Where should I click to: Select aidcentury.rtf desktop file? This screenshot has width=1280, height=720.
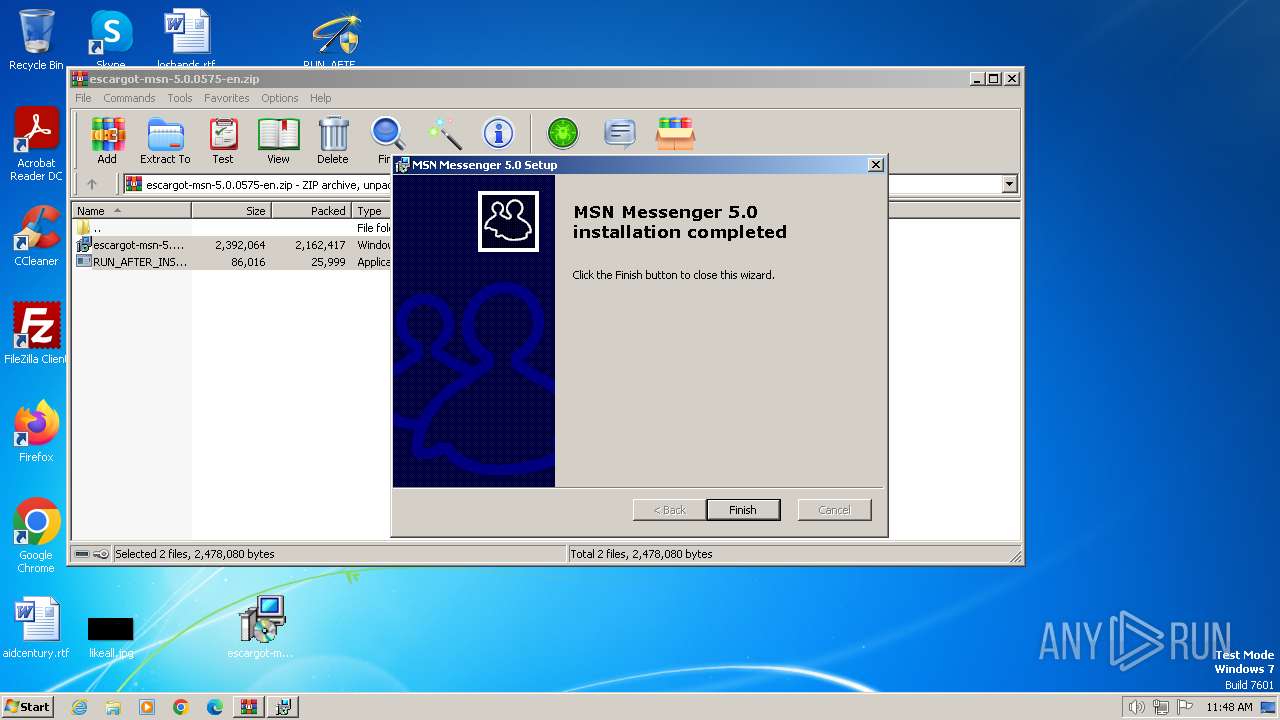pos(36,629)
